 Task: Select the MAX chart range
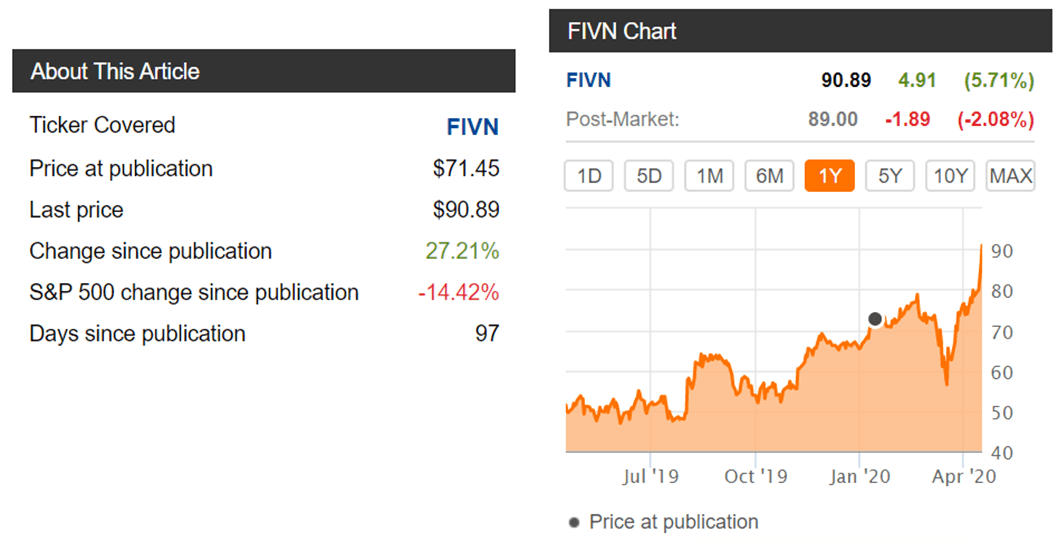(1010, 176)
